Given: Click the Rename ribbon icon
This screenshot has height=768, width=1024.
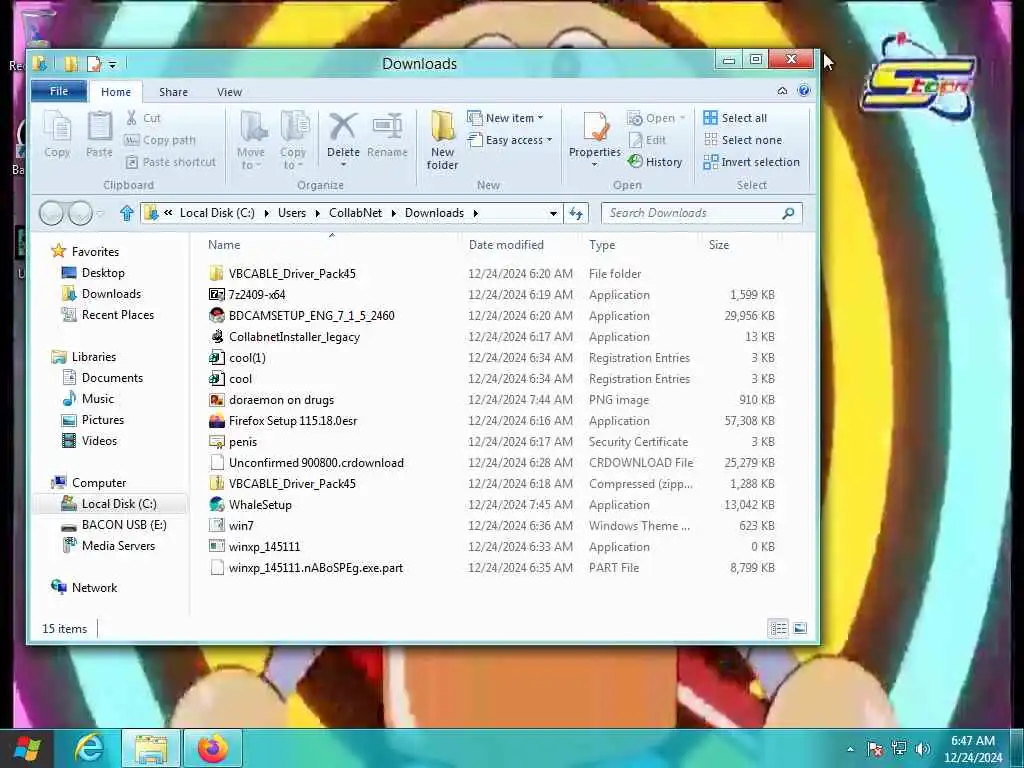Looking at the screenshot, I should coord(387,135).
